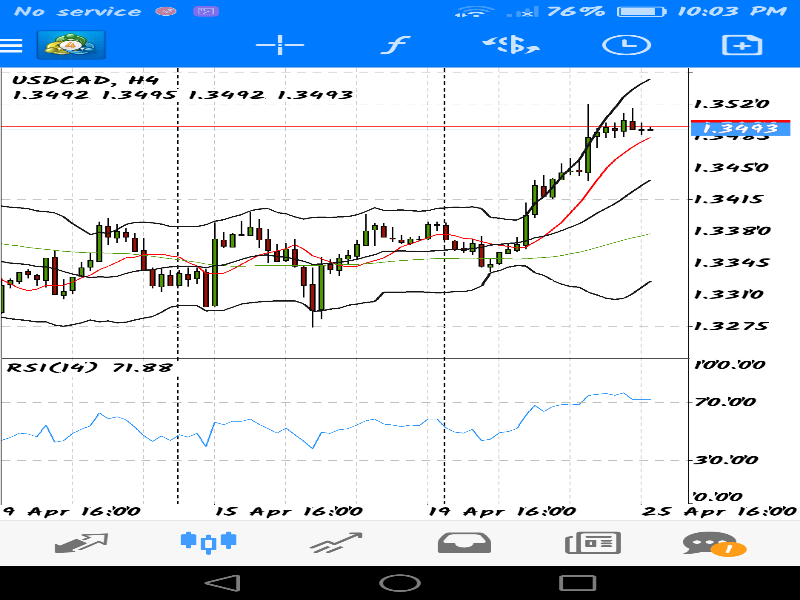Switch to the Quotes tab

pyautogui.click(x=81, y=543)
